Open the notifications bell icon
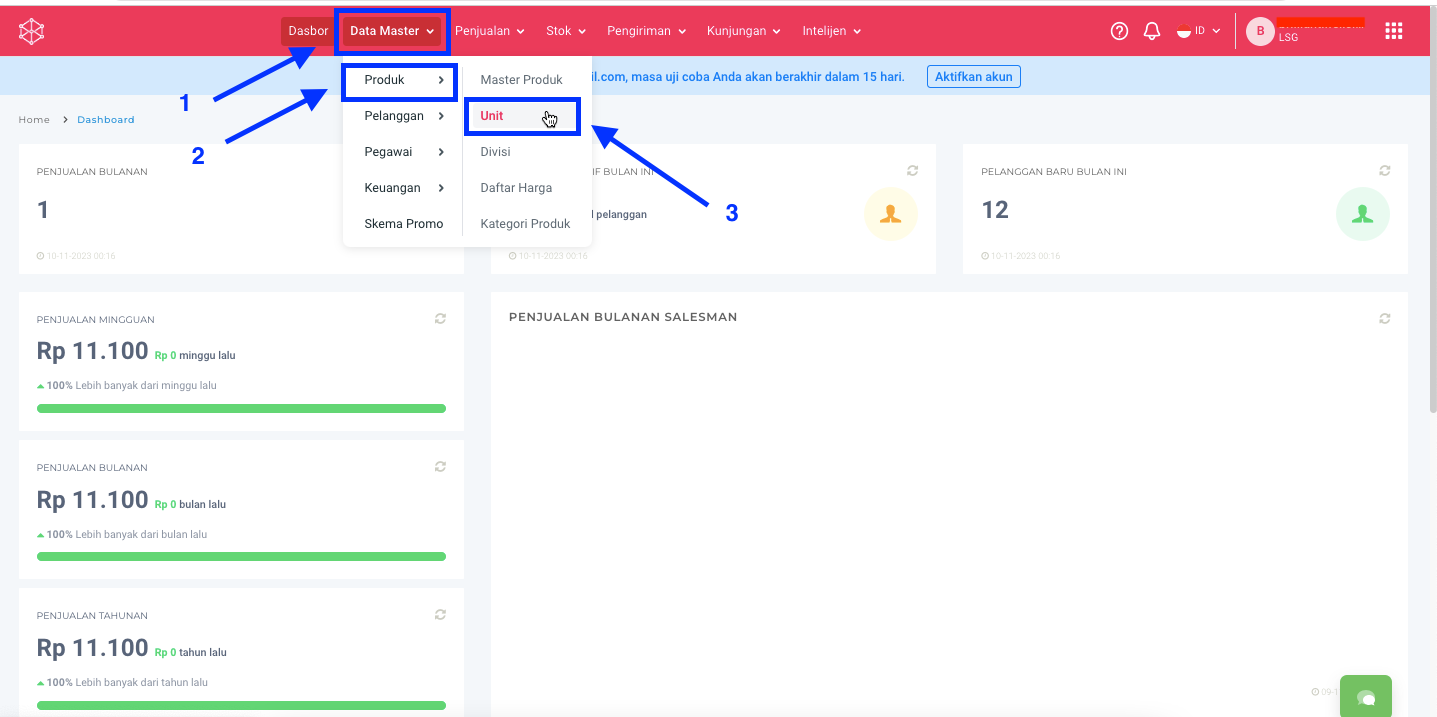This screenshot has height=717, width=1437. (x=1152, y=31)
